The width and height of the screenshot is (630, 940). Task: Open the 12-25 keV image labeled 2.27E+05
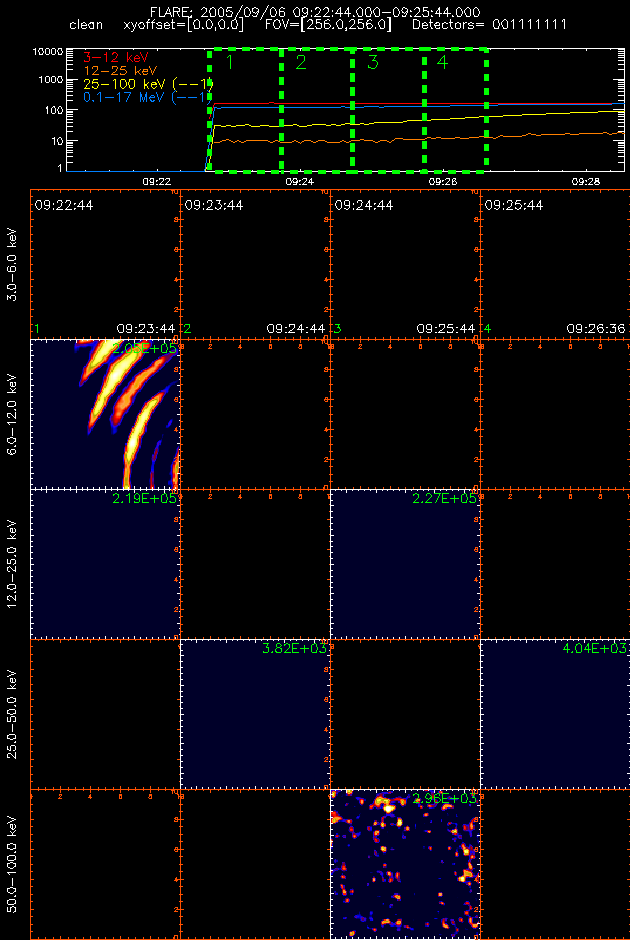pos(405,564)
